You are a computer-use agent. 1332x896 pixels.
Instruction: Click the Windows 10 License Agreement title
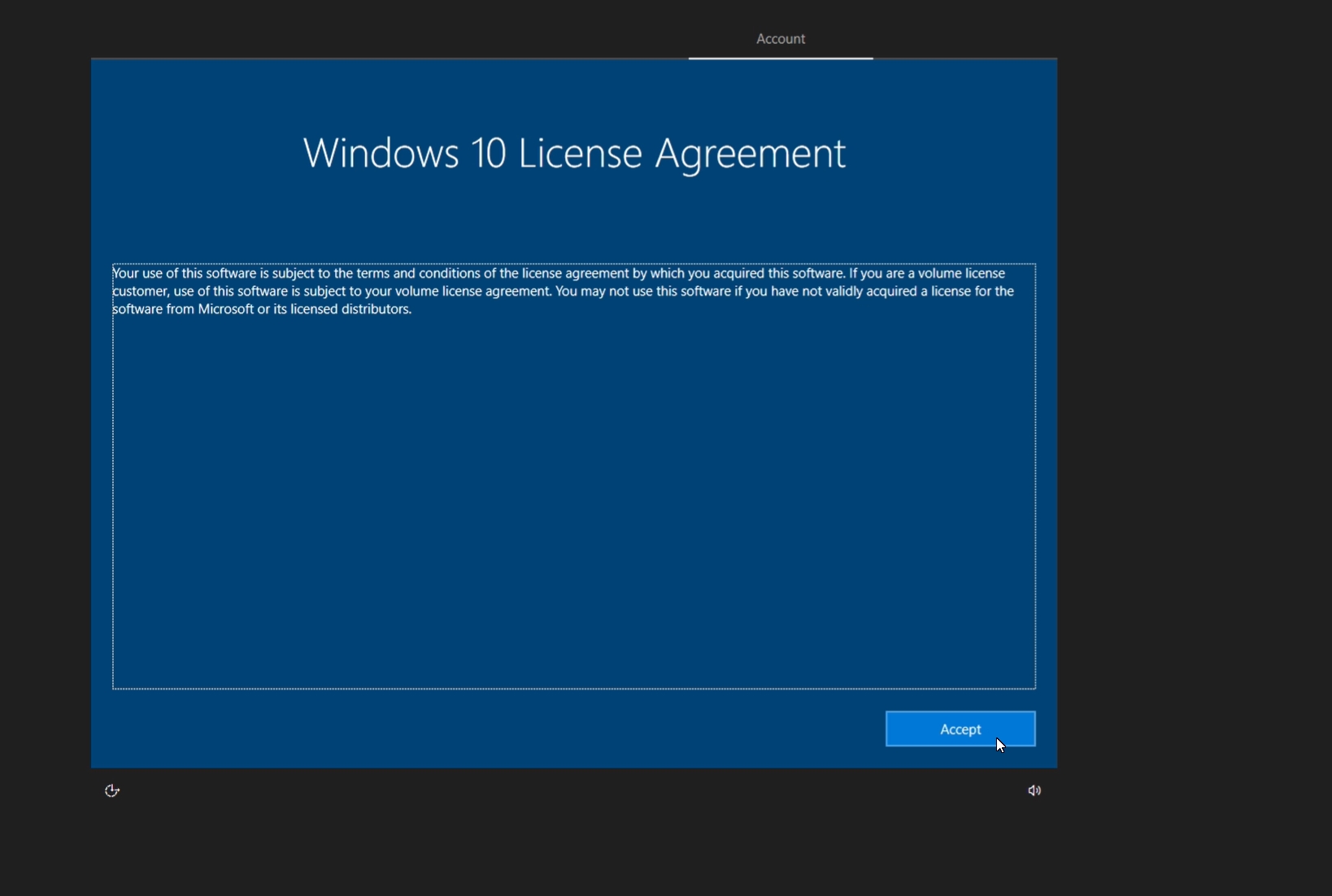click(x=573, y=154)
